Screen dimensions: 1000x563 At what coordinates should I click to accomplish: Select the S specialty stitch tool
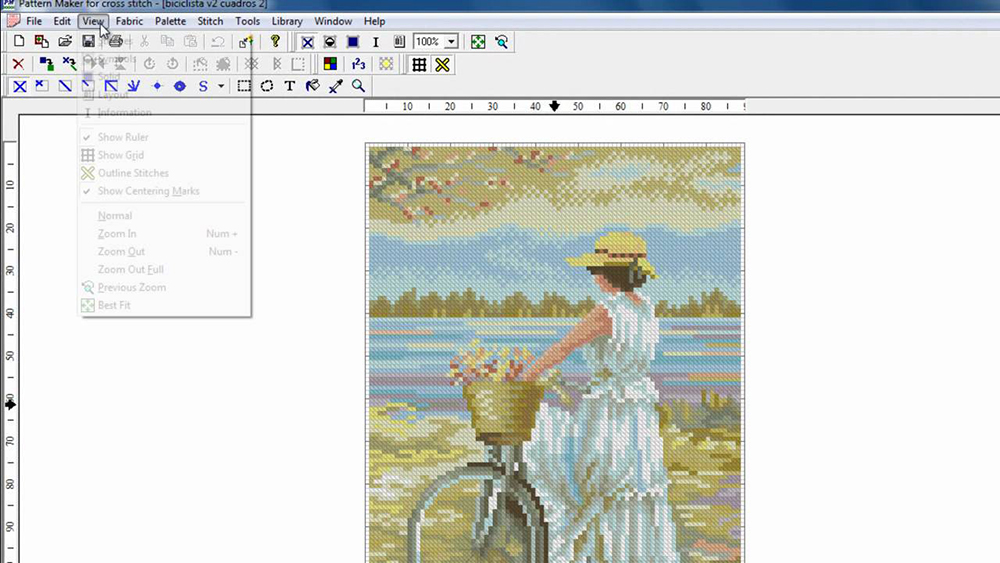click(x=203, y=86)
